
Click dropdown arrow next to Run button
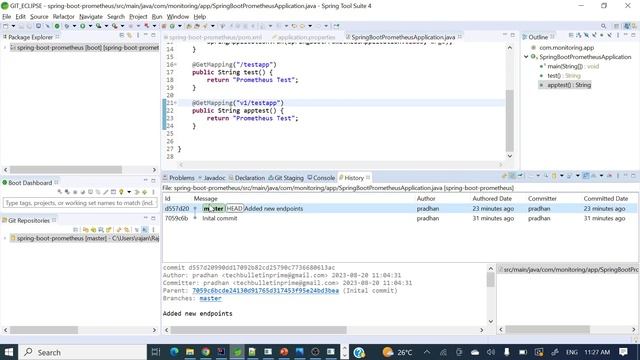90,26
